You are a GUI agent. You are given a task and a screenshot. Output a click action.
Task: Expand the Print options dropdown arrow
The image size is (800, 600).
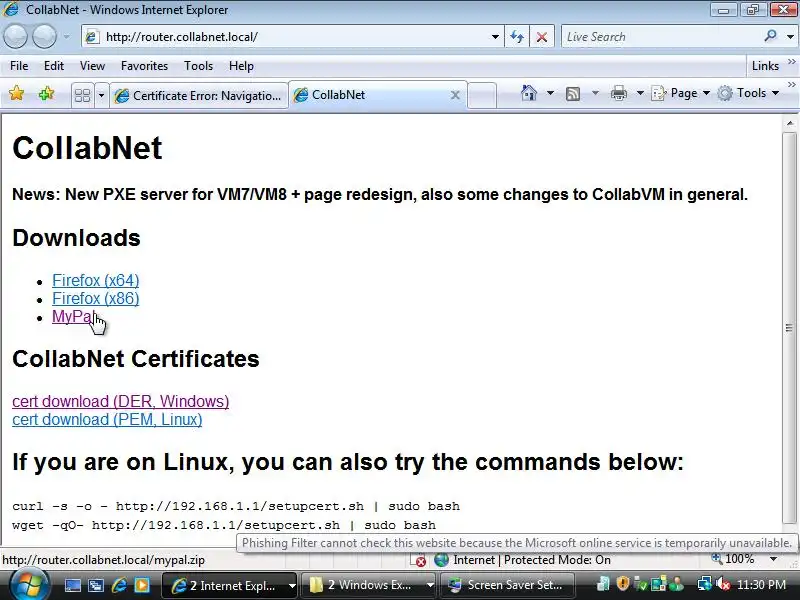[x=640, y=93]
